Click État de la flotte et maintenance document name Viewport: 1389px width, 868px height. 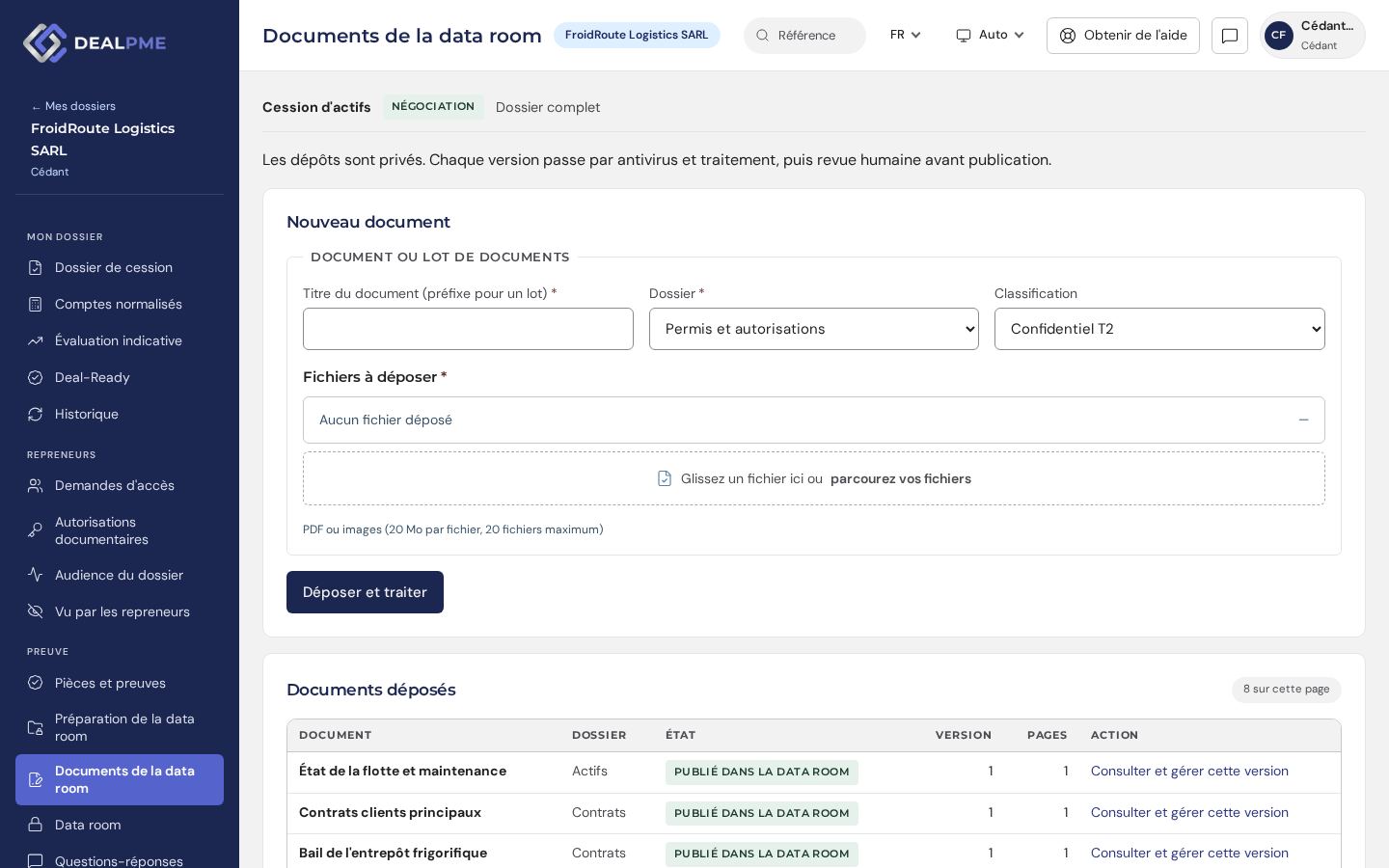coord(402,771)
